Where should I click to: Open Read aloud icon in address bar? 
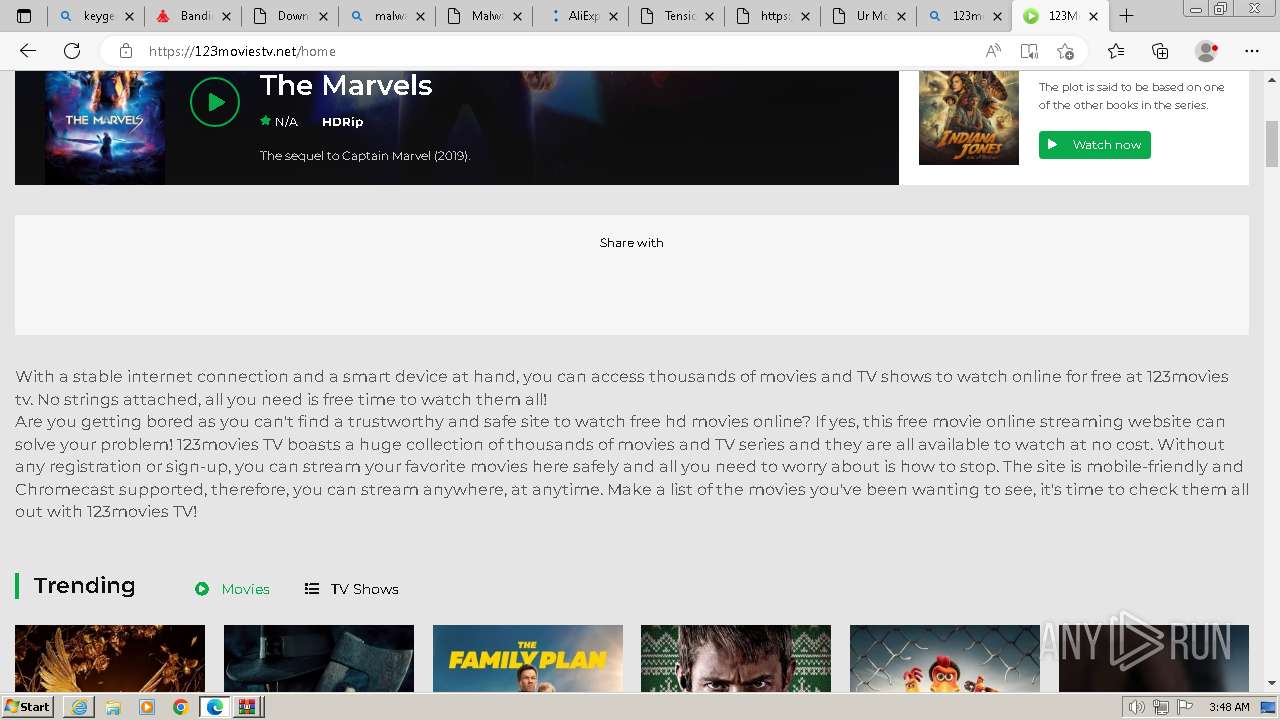(x=993, y=51)
